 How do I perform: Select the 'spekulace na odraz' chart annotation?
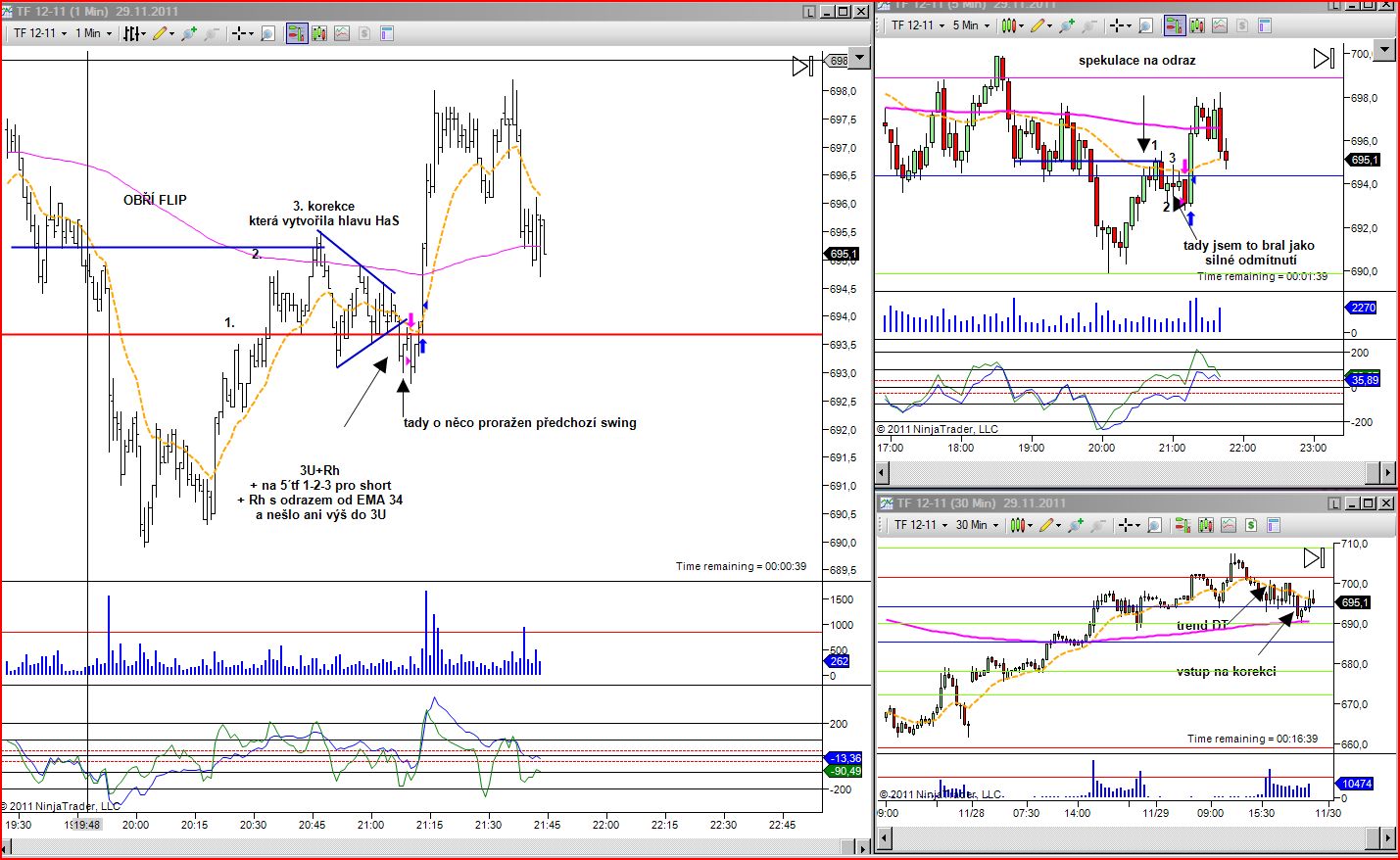coord(1136,60)
